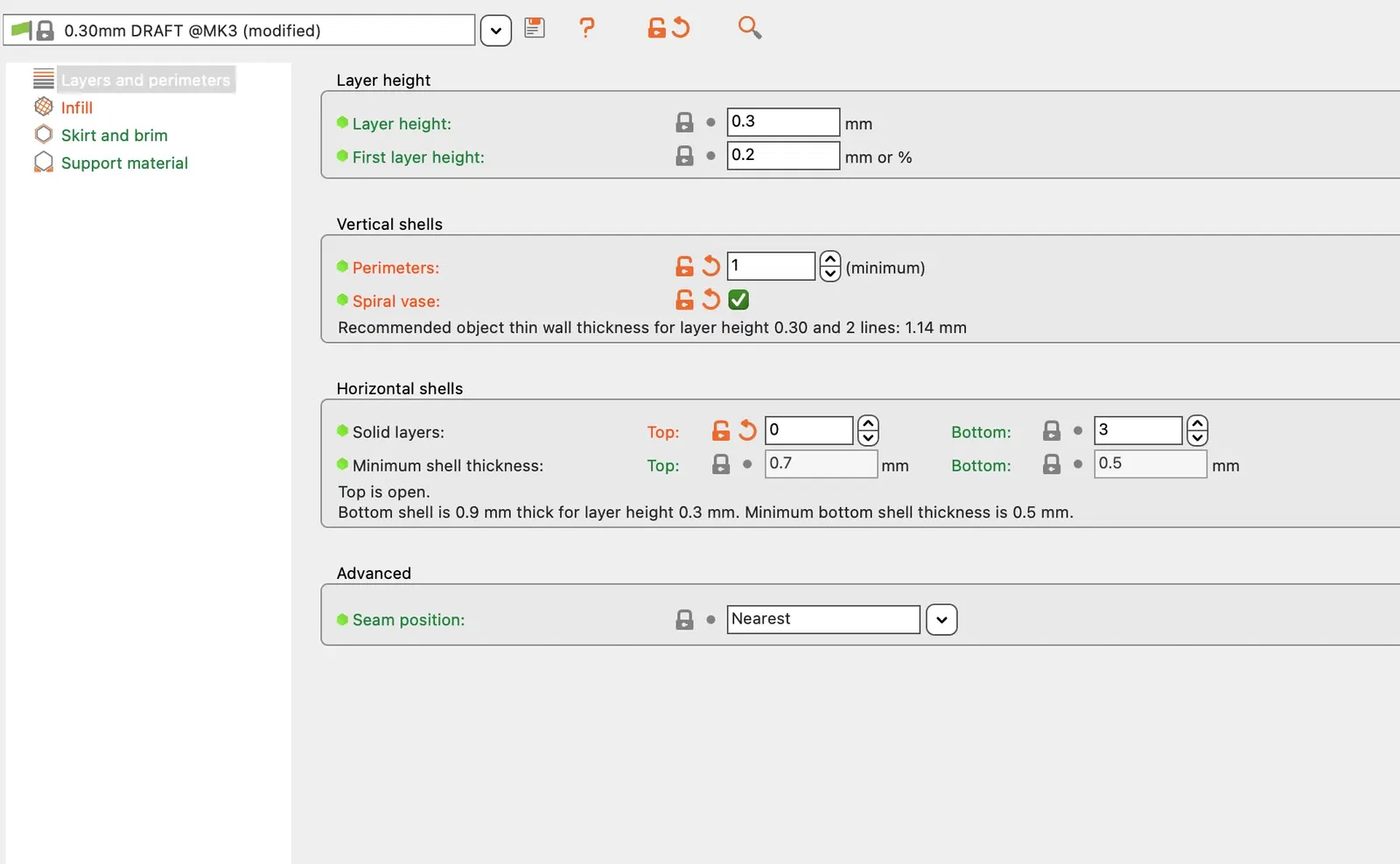Click the orange question mark help icon
Screen dimensions: 1400x864
587,28
